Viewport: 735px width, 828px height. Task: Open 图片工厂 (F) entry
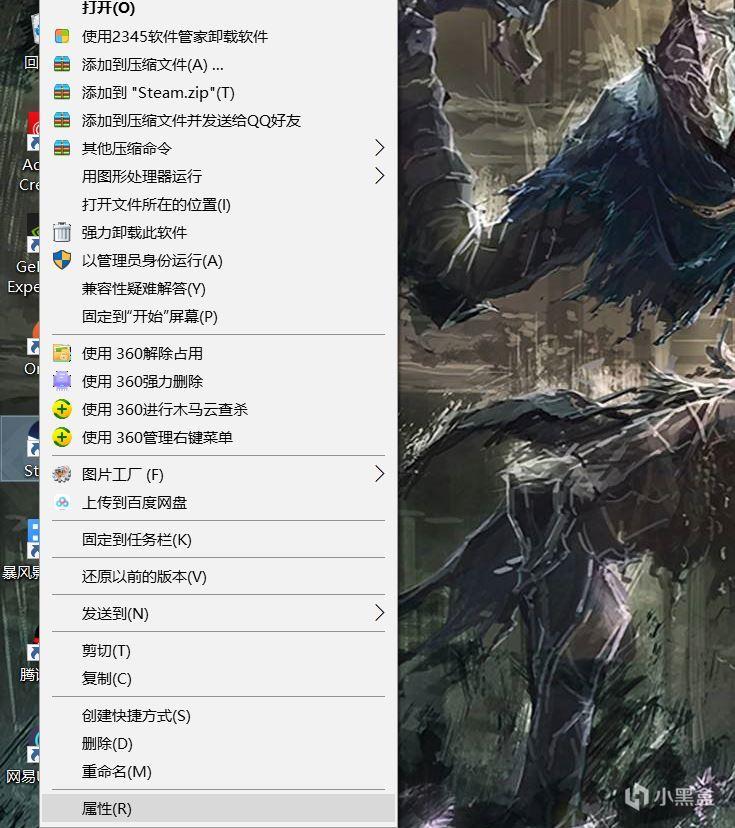coord(218,474)
